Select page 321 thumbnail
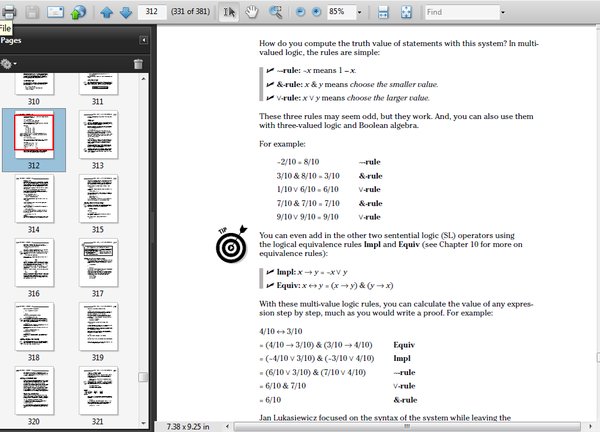The width and height of the screenshot is (600, 432). 98,390
